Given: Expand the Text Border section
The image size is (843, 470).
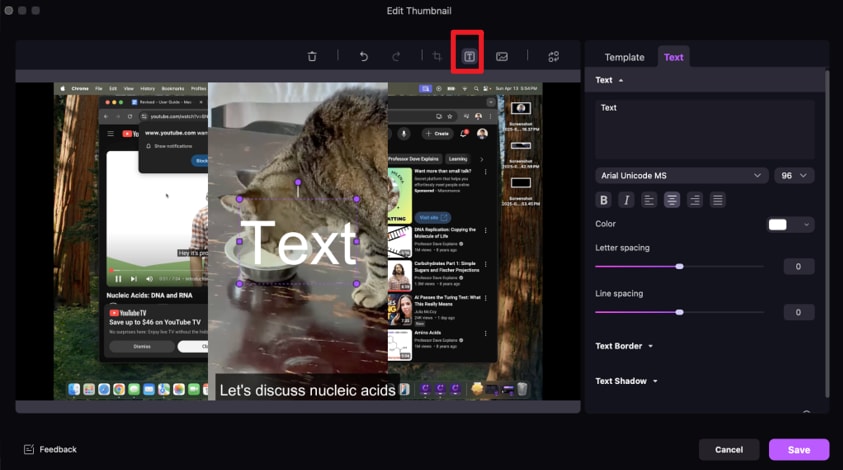Looking at the screenshot, I should 624,346.
